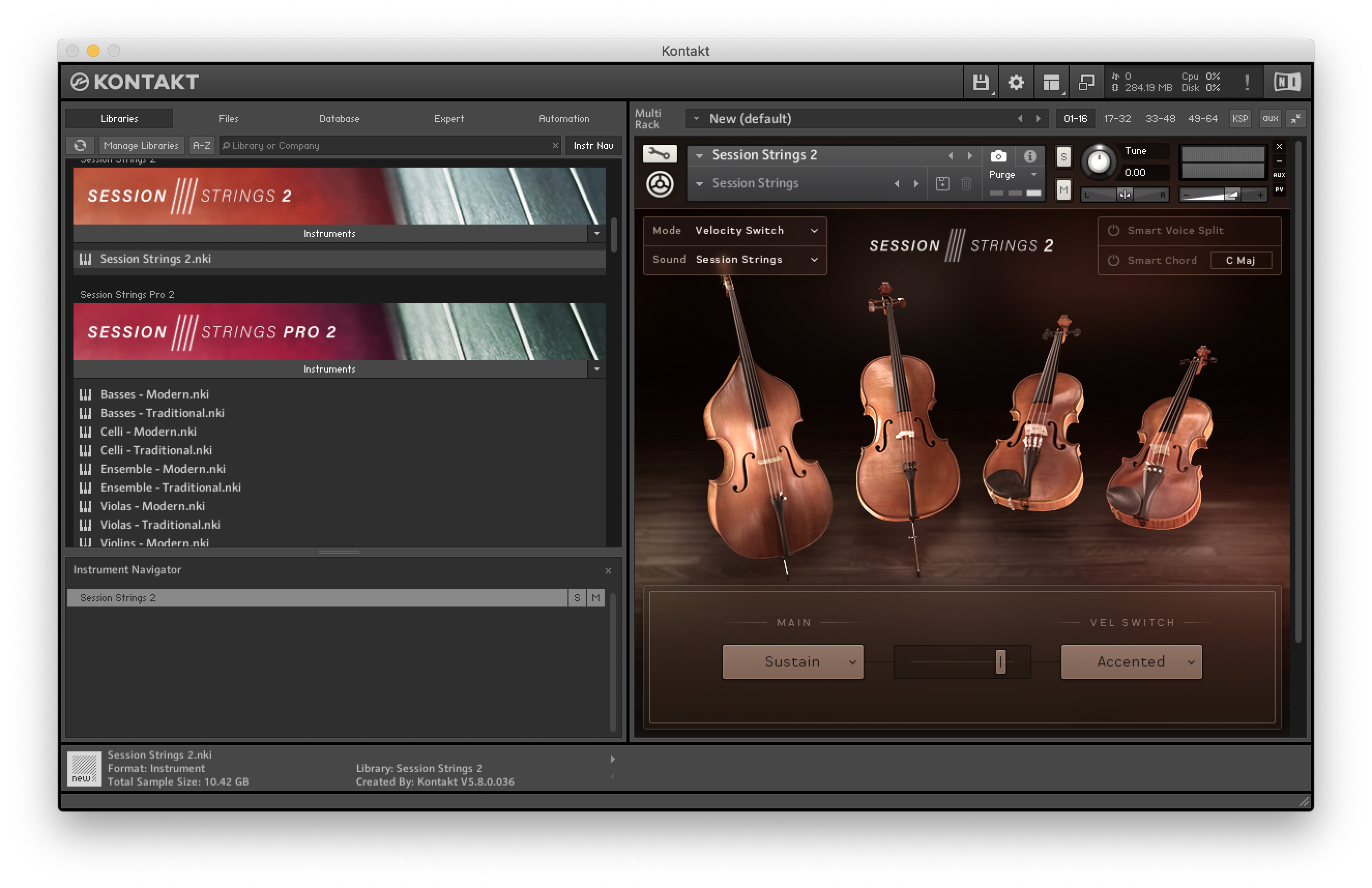Close the Instrument Navigator pane
This screenshot has width=1372, height=888.
(608, 570)
